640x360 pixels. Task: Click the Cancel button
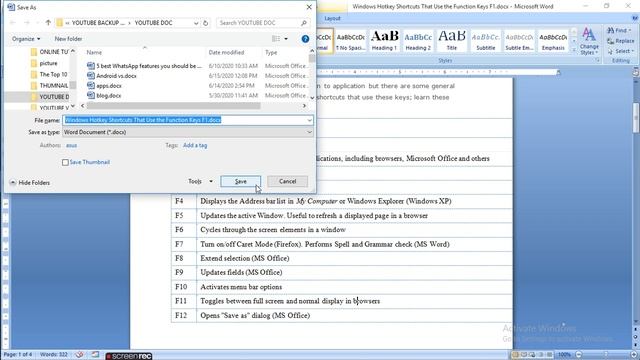coord(287,181)
